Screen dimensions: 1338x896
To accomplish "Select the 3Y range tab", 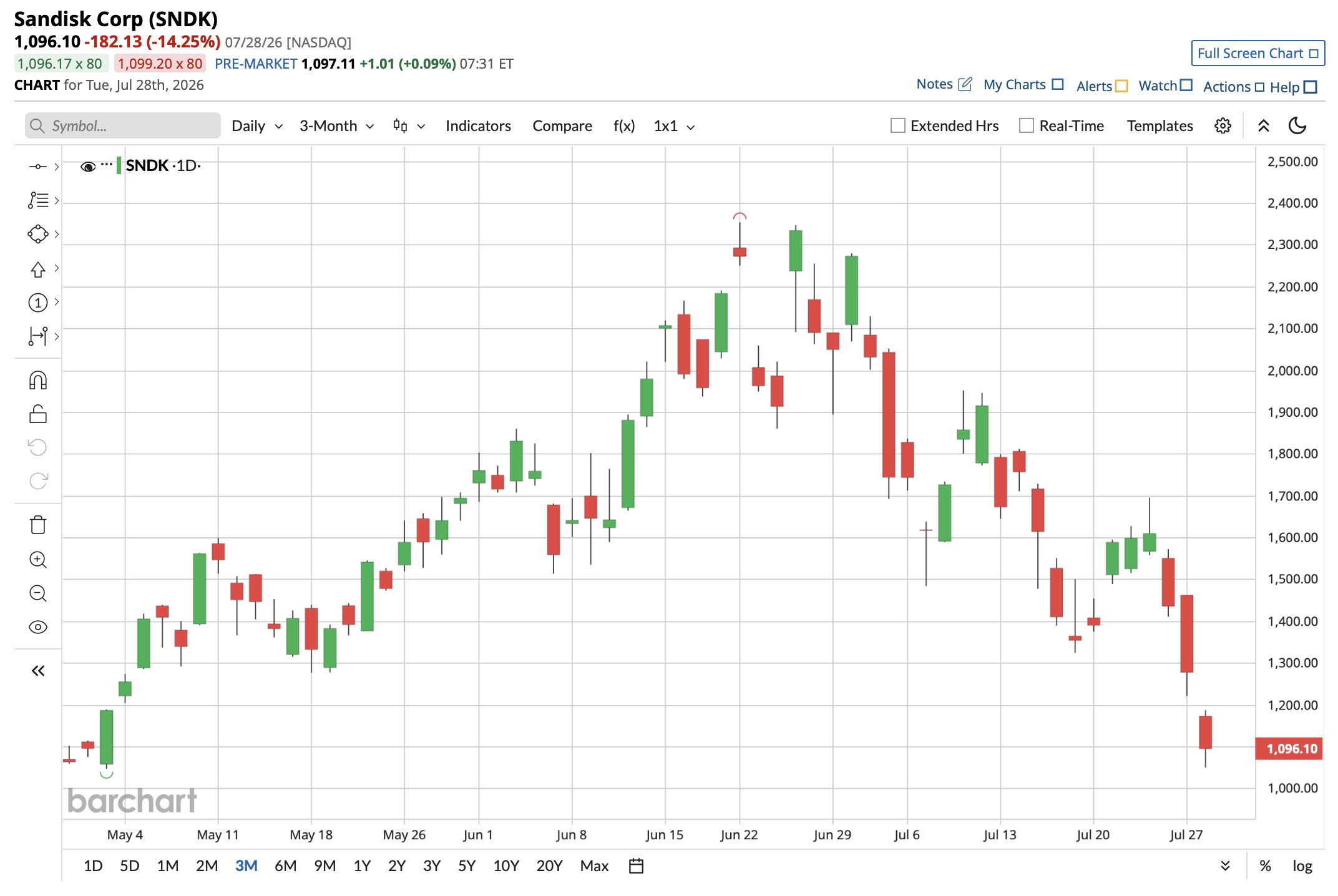I will point(432,866).
